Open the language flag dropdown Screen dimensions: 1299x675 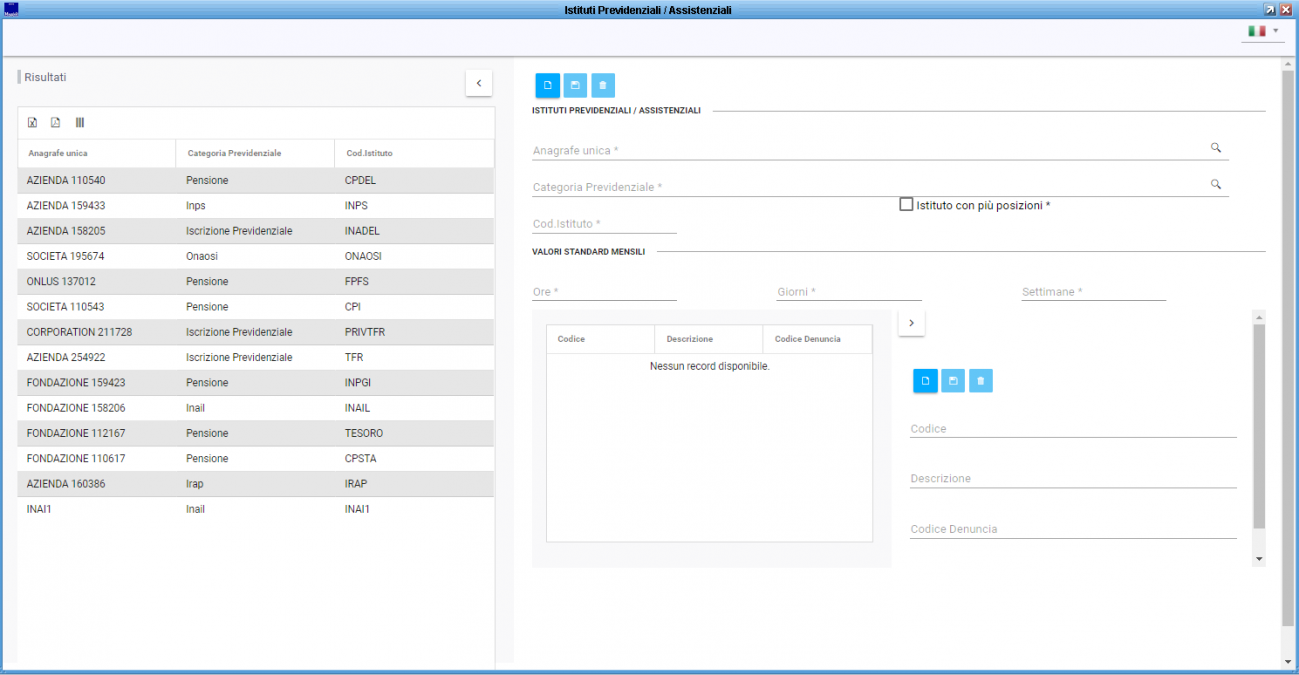[1263, 31]
